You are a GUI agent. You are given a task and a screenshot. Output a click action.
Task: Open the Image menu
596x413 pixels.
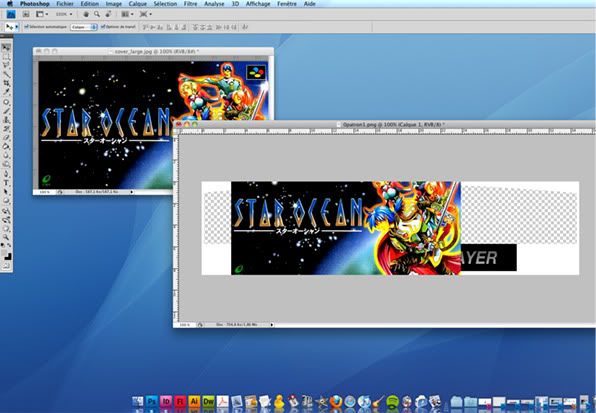tap(114, 4)
